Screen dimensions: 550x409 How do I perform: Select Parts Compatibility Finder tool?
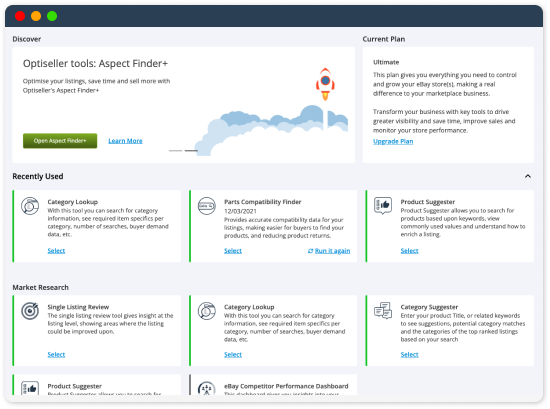(x=233, y=250)
